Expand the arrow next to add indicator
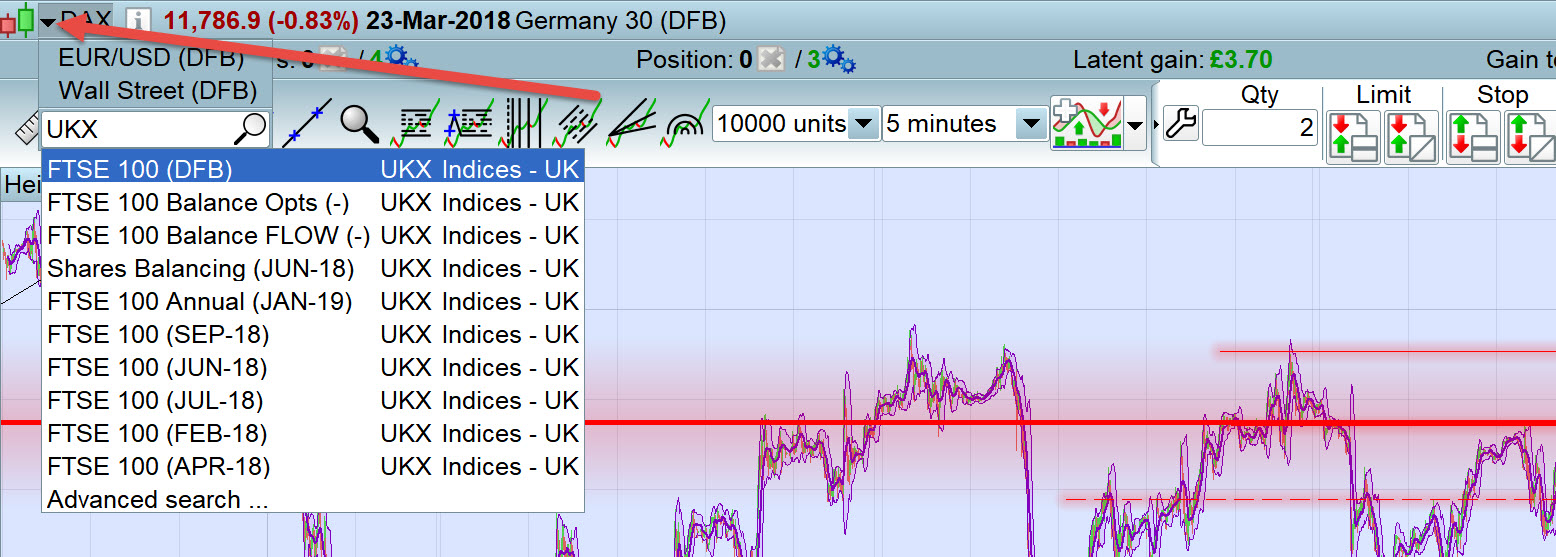Screen dimensions: 1556x557 (1135, 126)
